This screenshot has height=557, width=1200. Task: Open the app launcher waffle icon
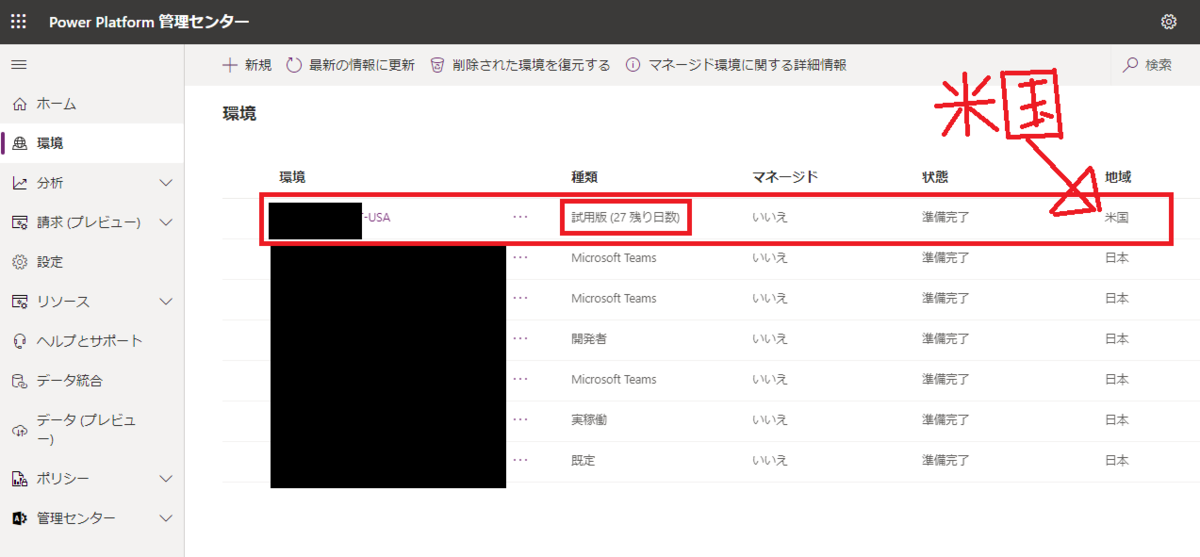tap(19, 22)
